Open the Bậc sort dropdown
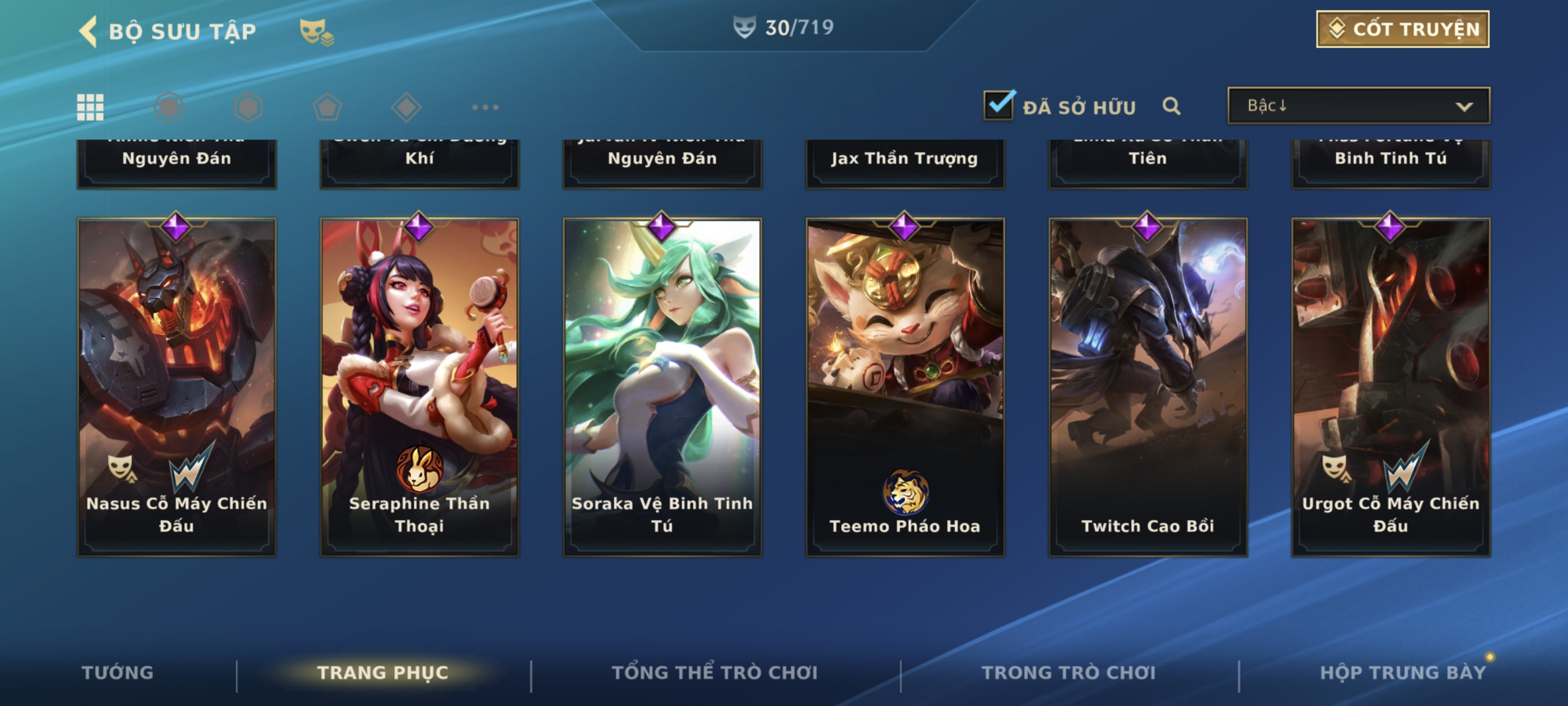The width and height of the screenshot is (1568, 706). [x=1359, y=105]
